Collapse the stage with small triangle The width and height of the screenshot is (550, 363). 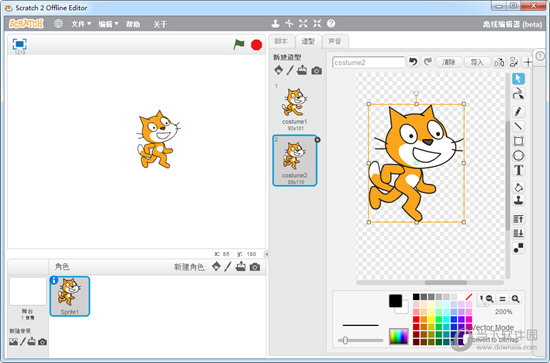[266, 254]
